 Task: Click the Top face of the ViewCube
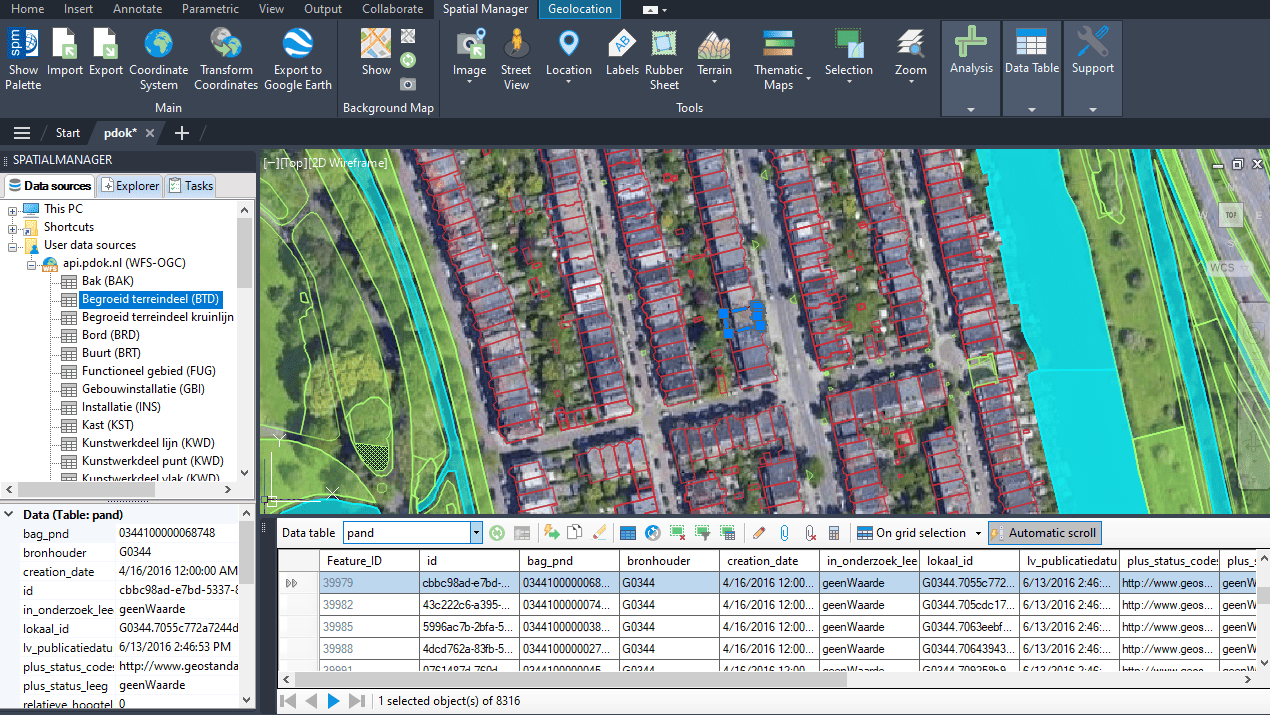tap(1231, 214)
